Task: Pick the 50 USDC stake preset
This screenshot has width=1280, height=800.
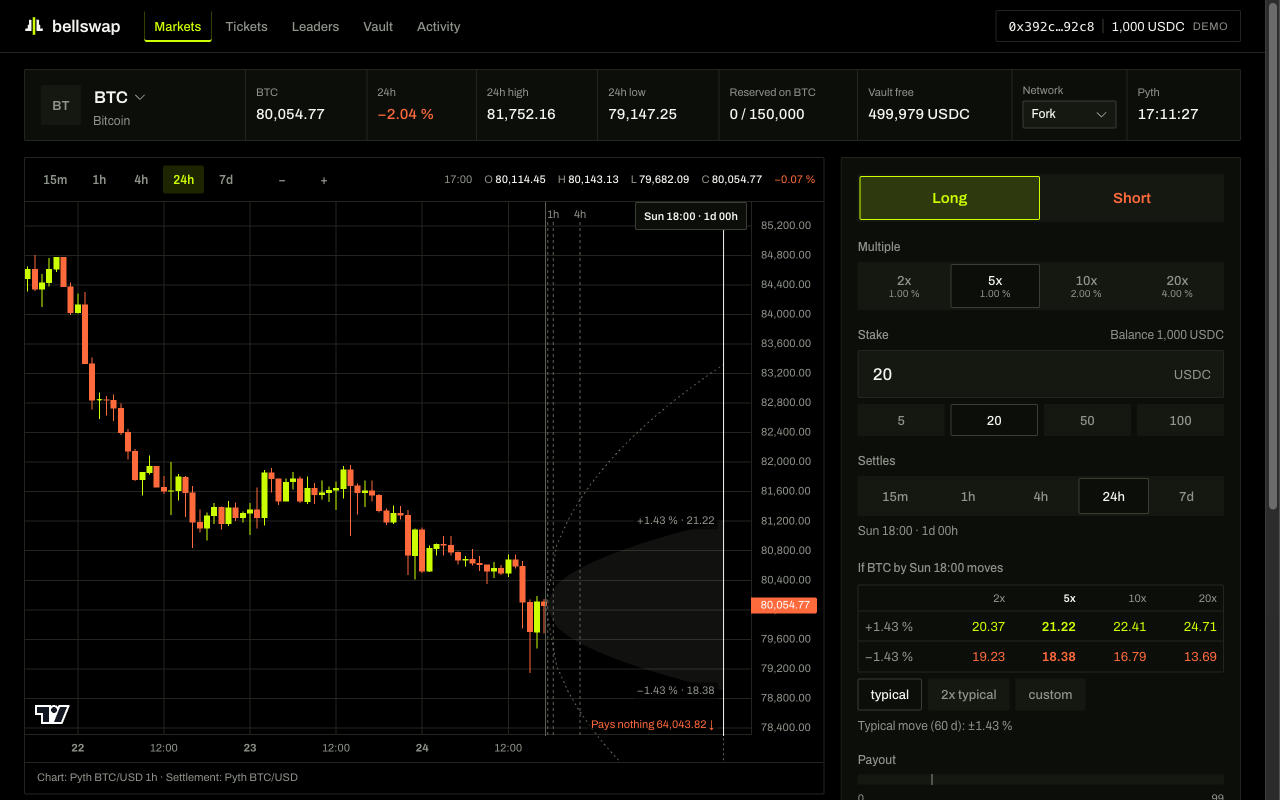Action: (x=1087, y=420)
